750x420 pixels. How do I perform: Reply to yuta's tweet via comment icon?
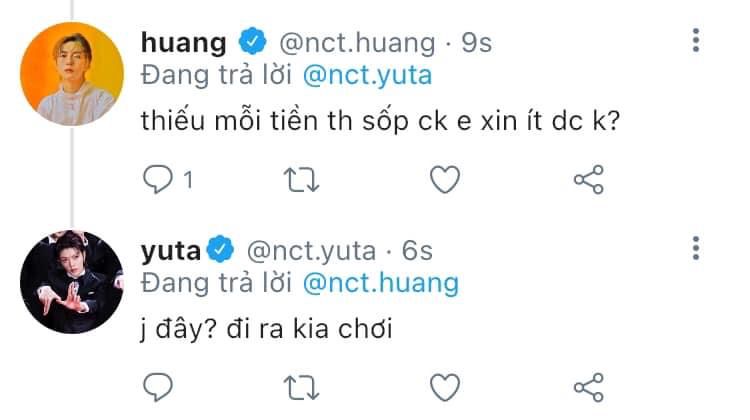pyautogui.click(x=158, y=387)
